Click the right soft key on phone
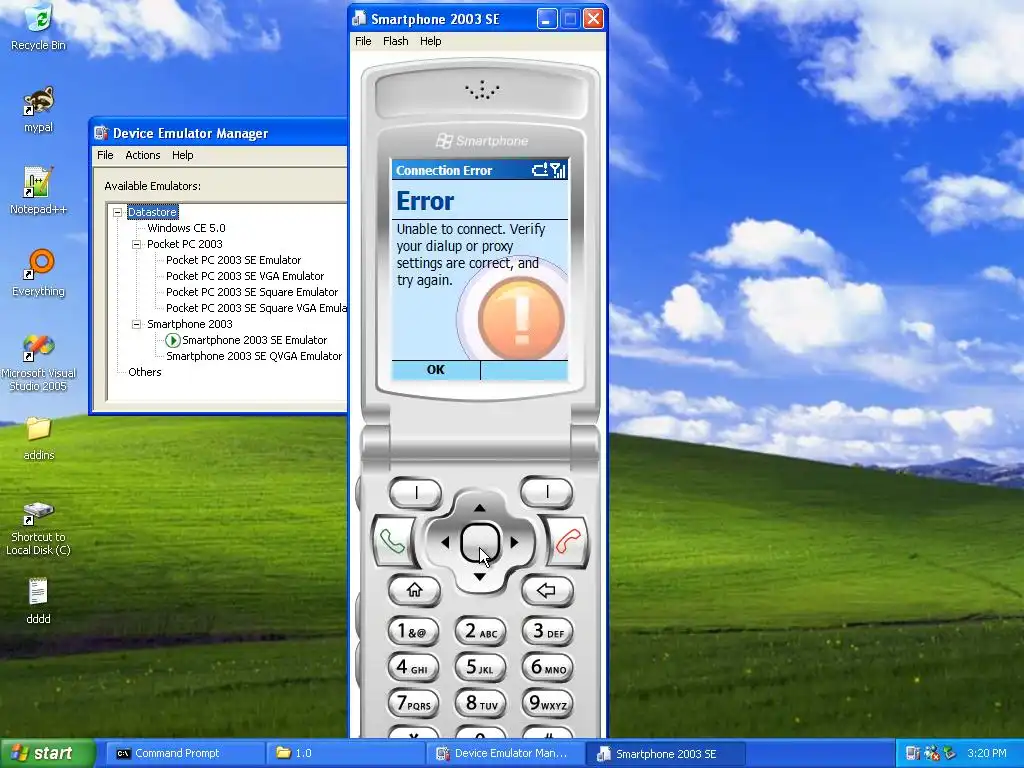 [547, 492]
